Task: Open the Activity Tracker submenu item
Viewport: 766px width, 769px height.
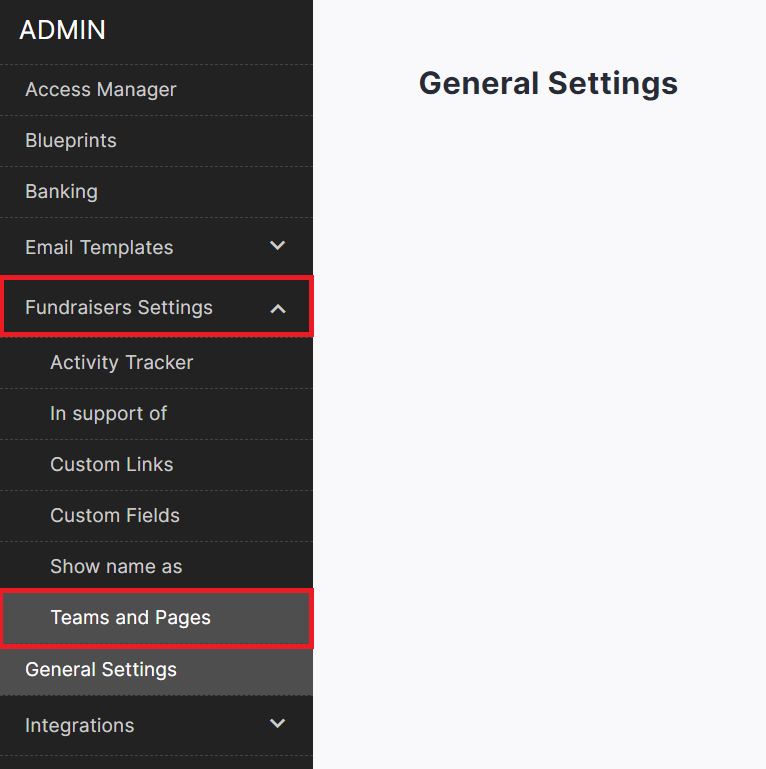Action: 122,363
